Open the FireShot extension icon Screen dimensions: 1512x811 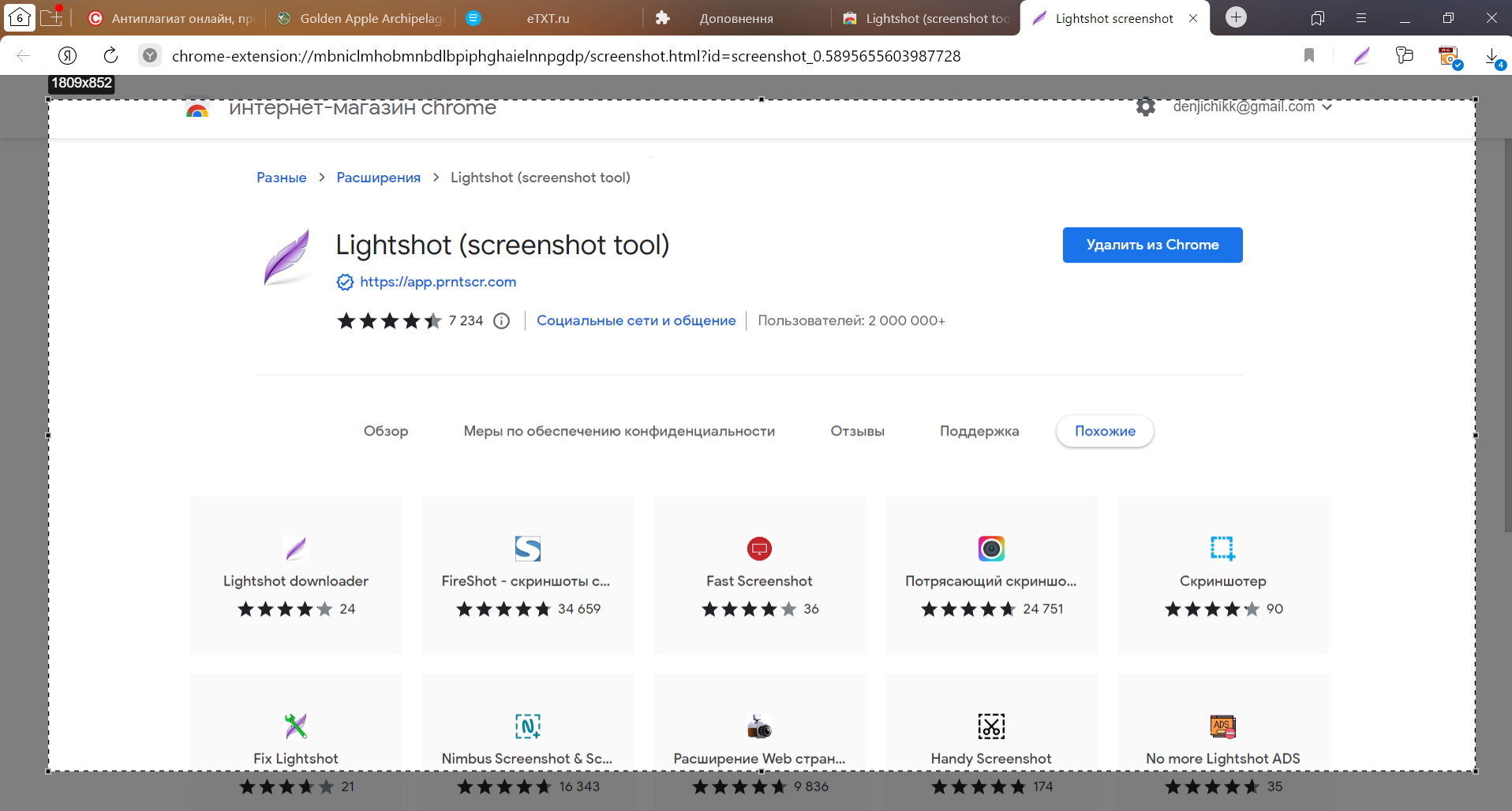pos(528,548)
